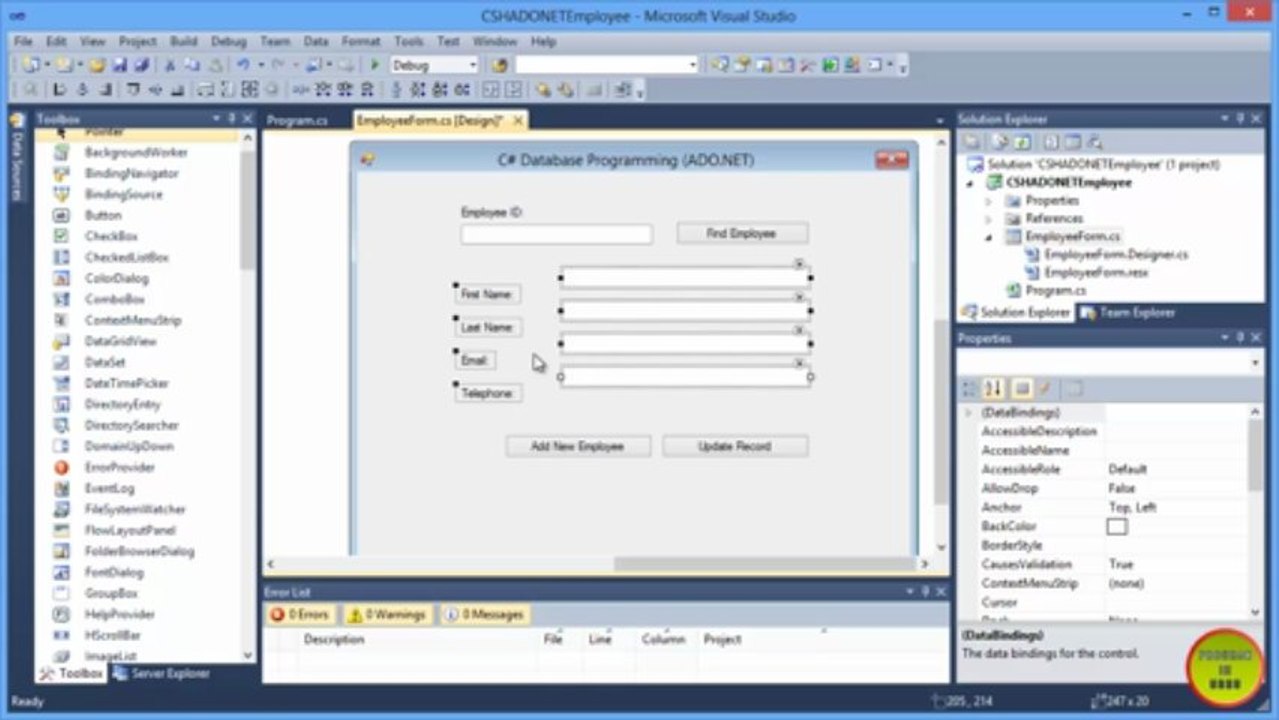Click the Copy icon in the toolbar
This screenshot has width=1279, height=720.
191,65
